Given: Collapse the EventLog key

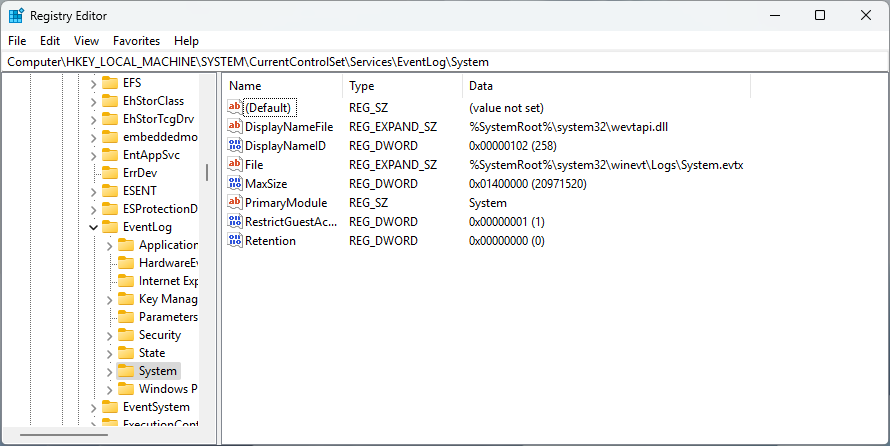Looking at the screenshot, I should tap(94, 228).
